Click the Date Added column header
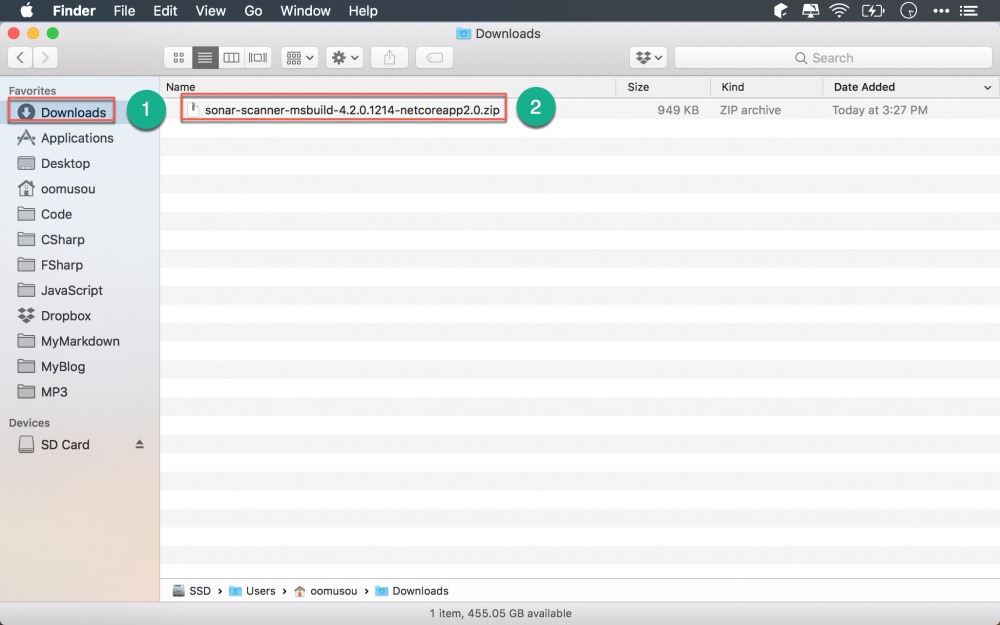The height and width of the screenshot is (625, 1000). [x=864, y=87]
